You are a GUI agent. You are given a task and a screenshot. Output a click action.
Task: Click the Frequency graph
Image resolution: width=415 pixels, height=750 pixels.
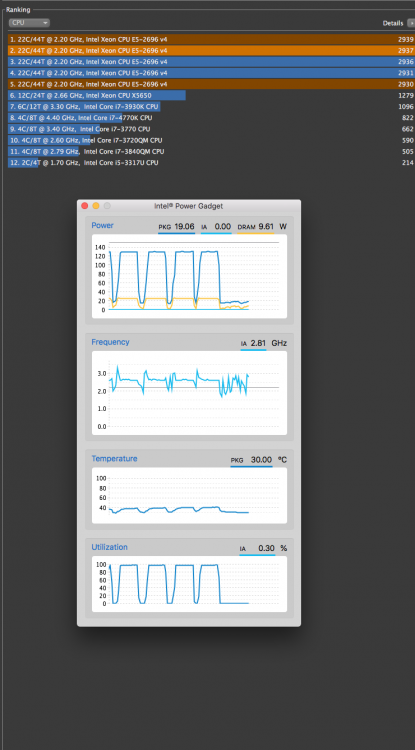pyautogui.click(x=189, y=393)
